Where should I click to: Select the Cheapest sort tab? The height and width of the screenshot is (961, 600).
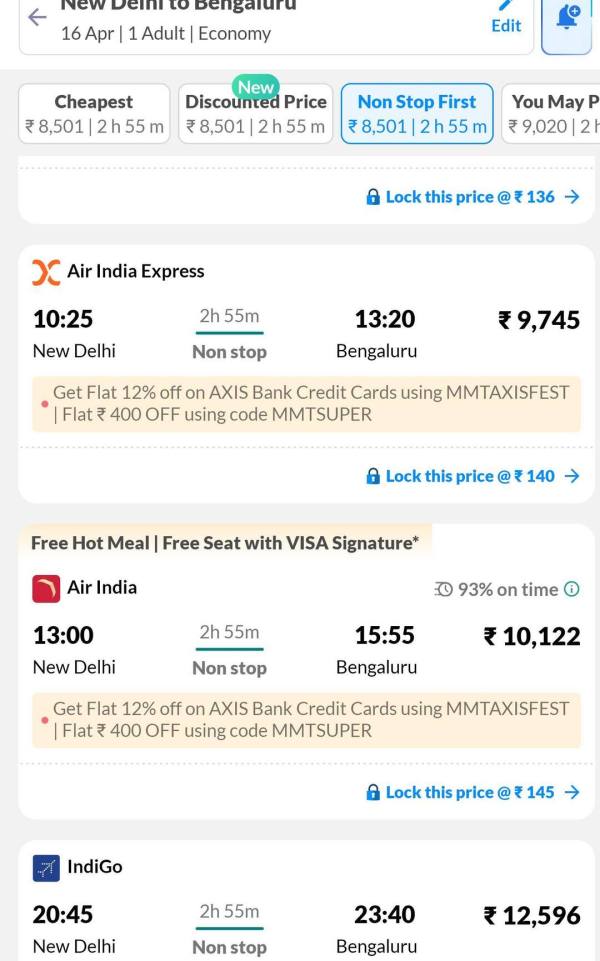94,114
